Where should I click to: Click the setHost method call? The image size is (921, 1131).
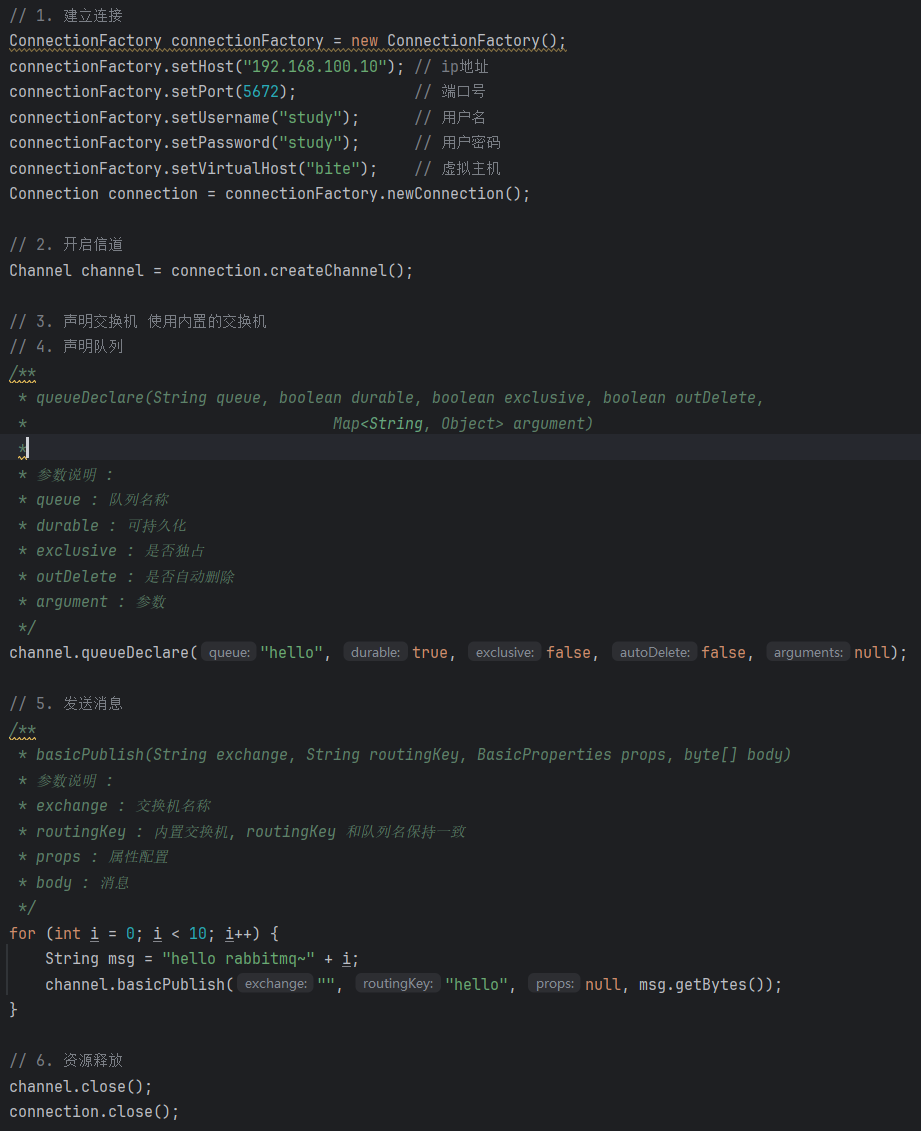pos(202,66)
